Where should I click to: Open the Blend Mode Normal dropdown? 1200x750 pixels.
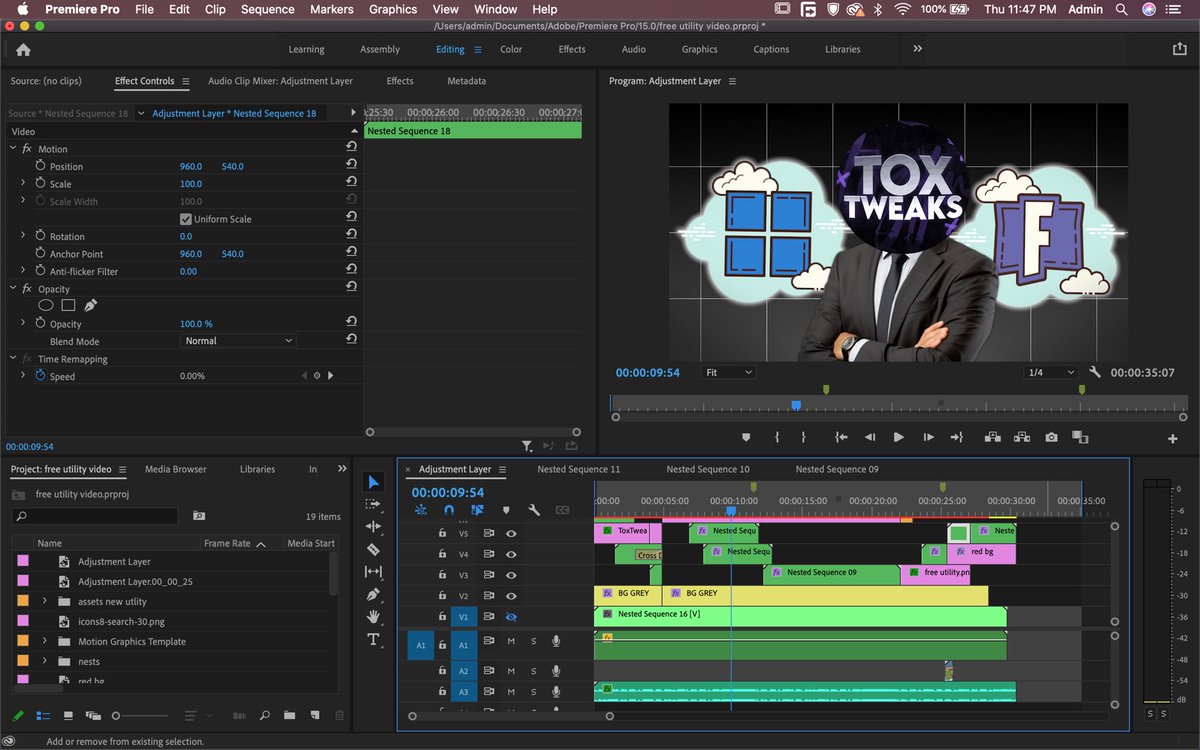pyautogui.click(x=239, y=341)
